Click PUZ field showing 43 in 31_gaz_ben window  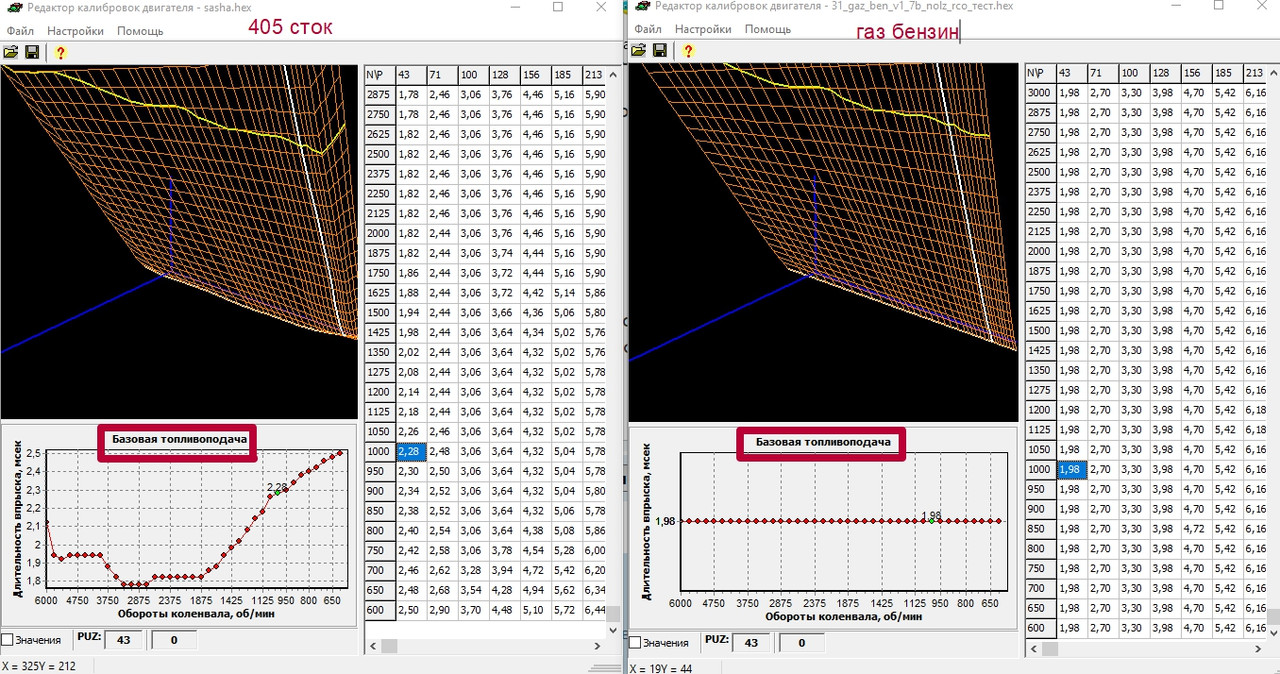[x=750, y=642]
